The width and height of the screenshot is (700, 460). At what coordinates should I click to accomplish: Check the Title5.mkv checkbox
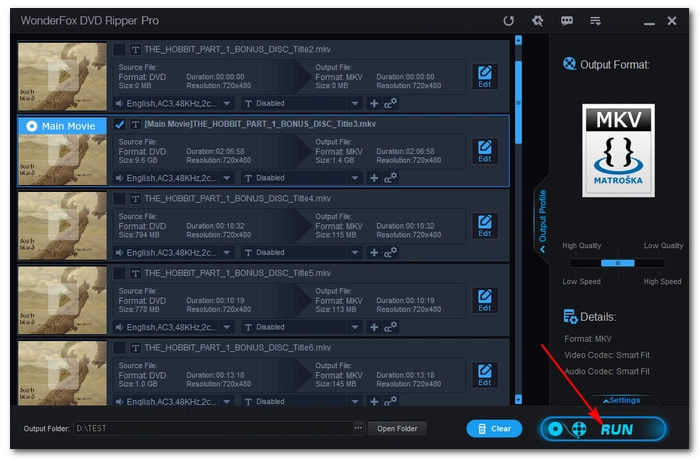click(119, 273)
